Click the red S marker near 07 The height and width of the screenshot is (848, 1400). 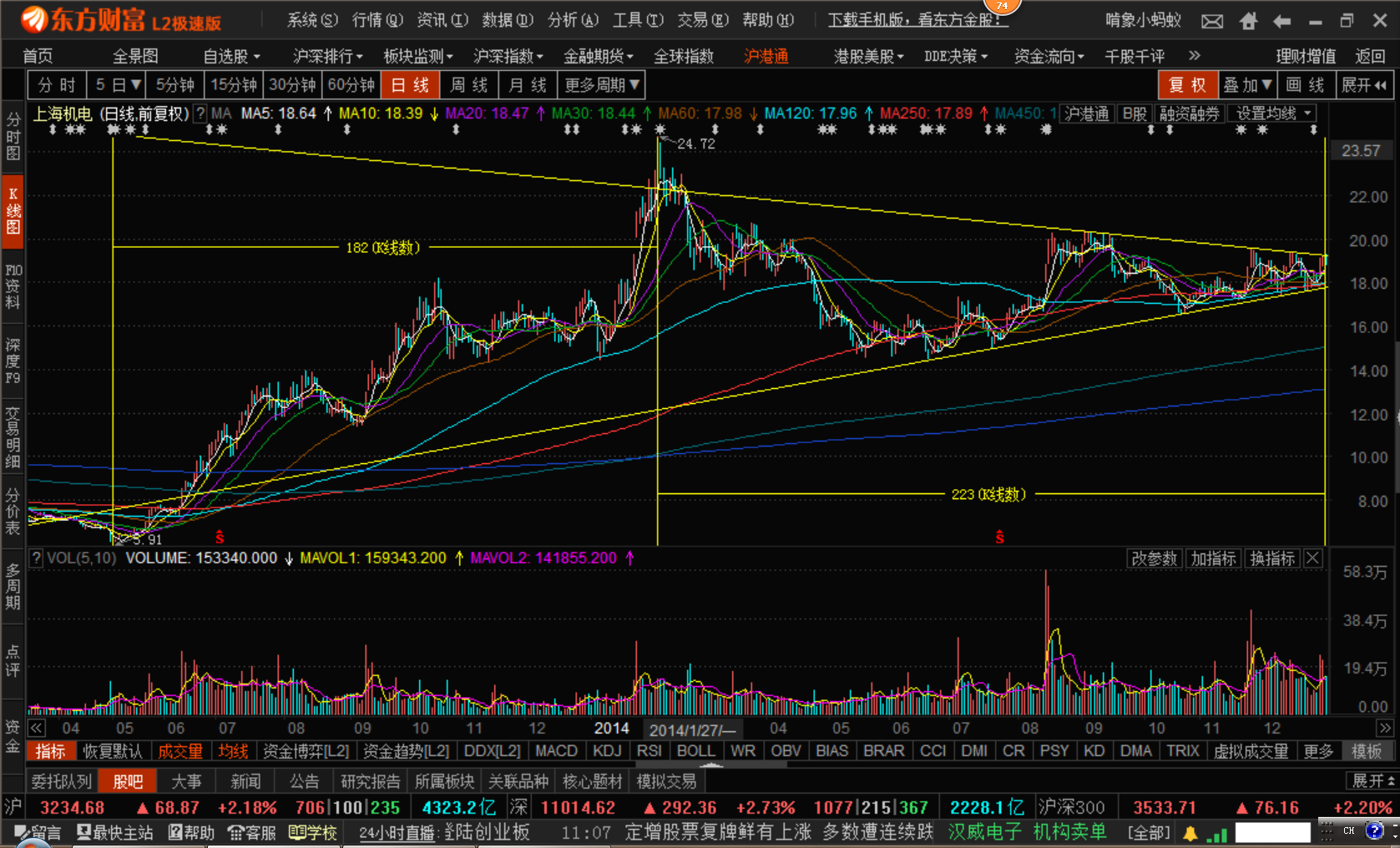(x=999, y=538)
